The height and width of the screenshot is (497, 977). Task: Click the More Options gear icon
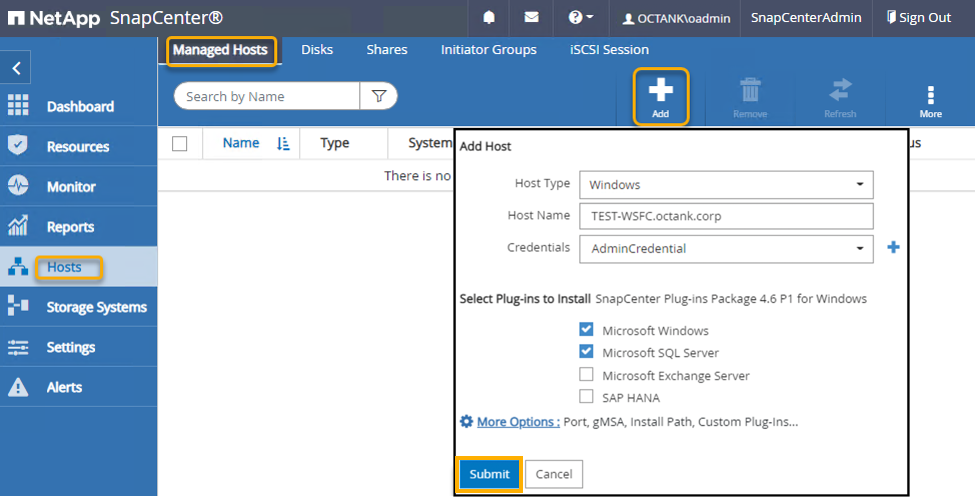466,422
